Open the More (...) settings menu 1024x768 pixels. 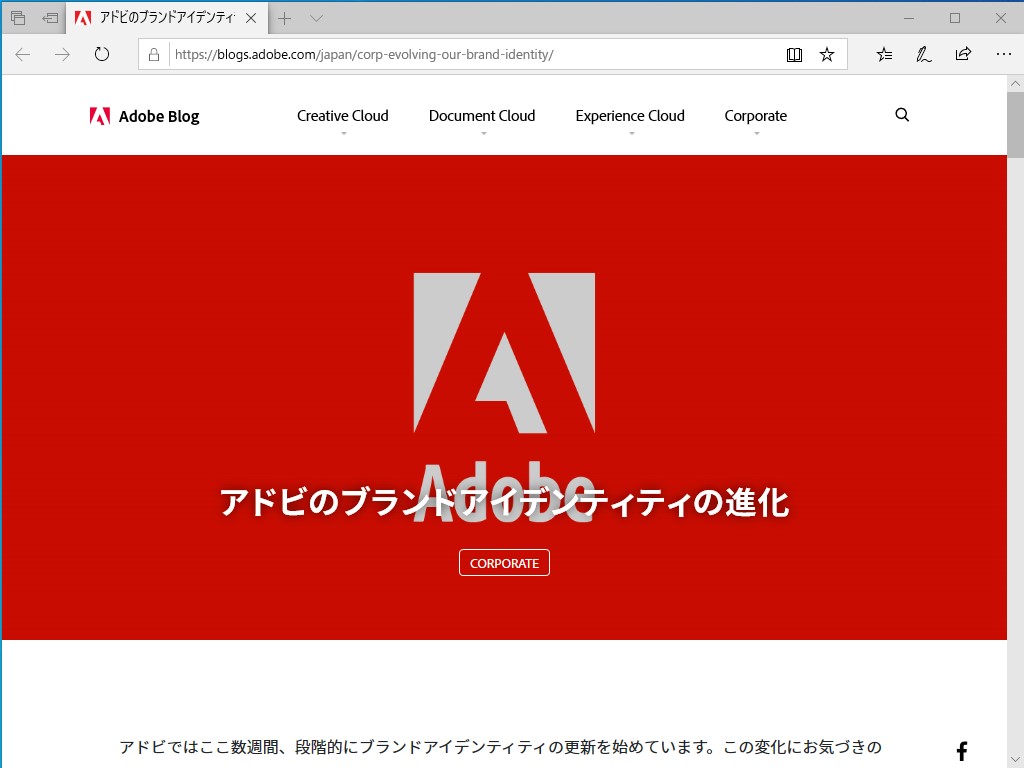(1004, 55)
